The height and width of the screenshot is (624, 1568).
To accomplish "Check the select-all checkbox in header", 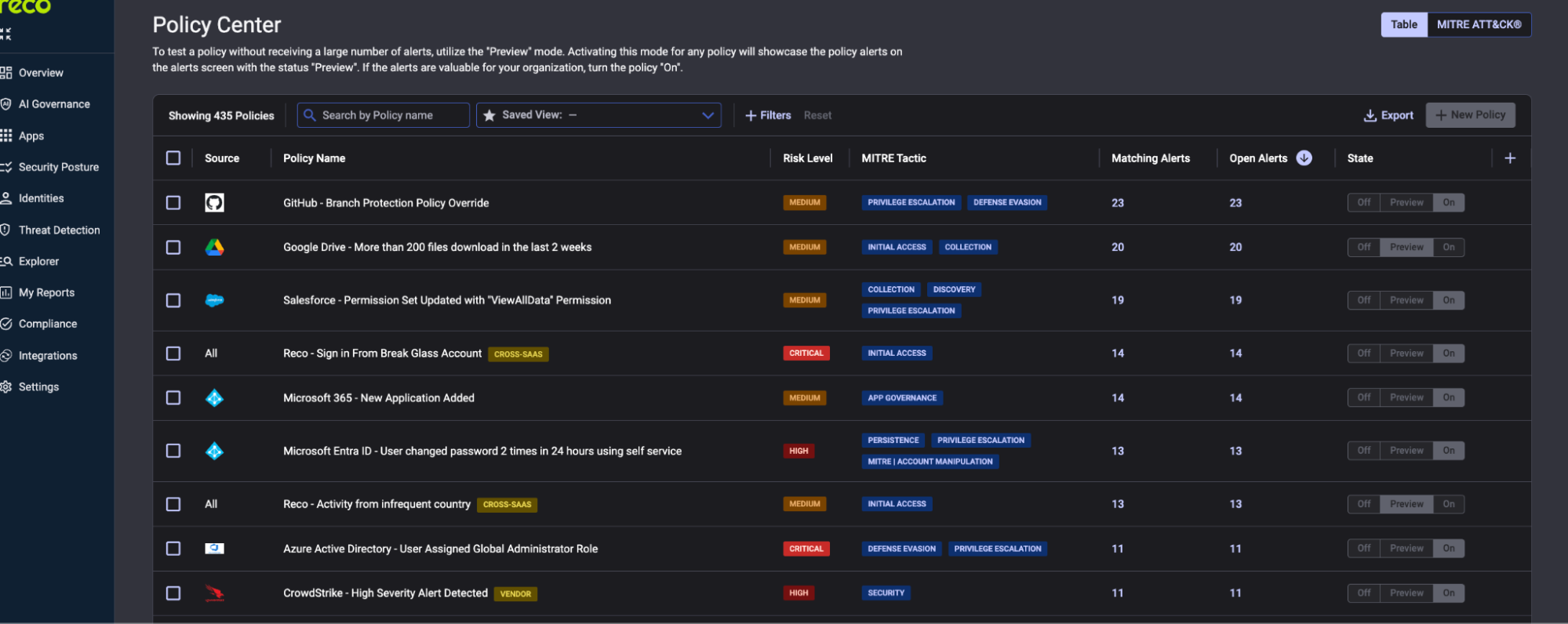I will tap(173, 158).
